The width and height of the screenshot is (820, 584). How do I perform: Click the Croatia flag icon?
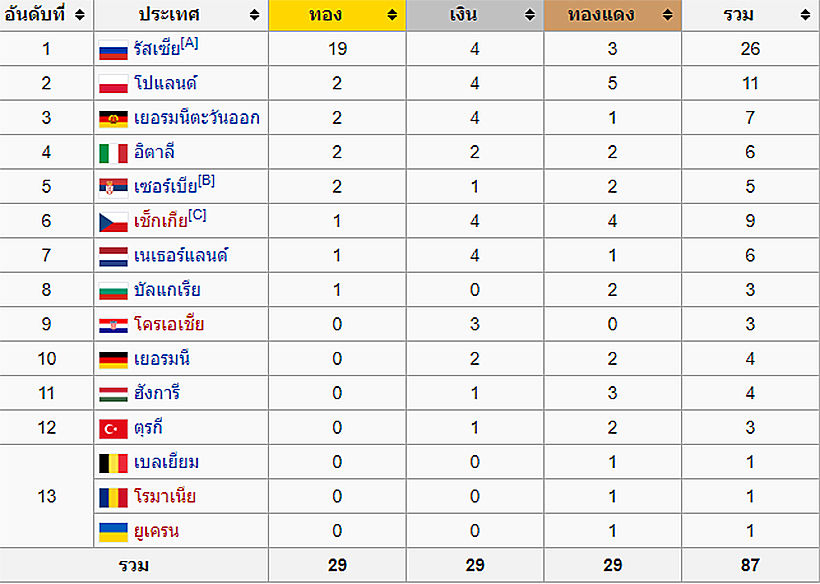[x=113, y=326]
